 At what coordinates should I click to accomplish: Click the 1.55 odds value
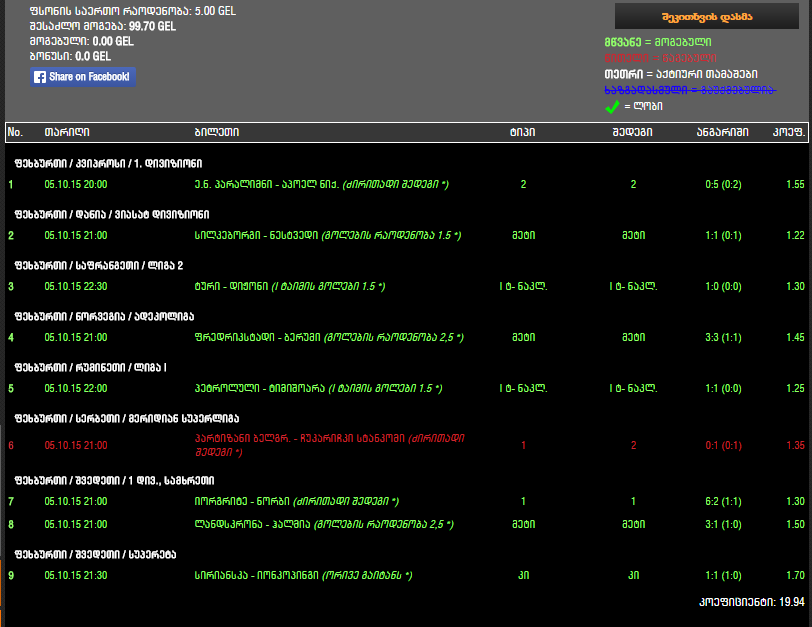click(795, 184)
